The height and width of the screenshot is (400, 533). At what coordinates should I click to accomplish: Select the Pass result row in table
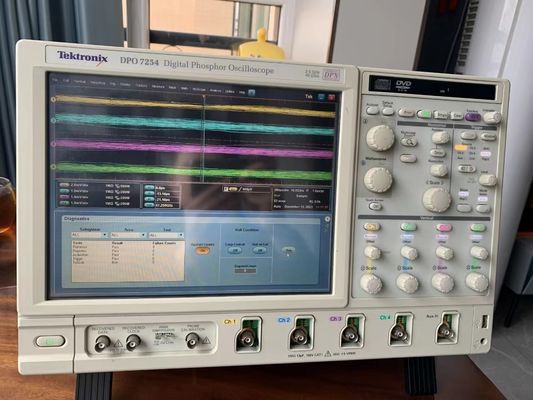click(x=128, y=247)
